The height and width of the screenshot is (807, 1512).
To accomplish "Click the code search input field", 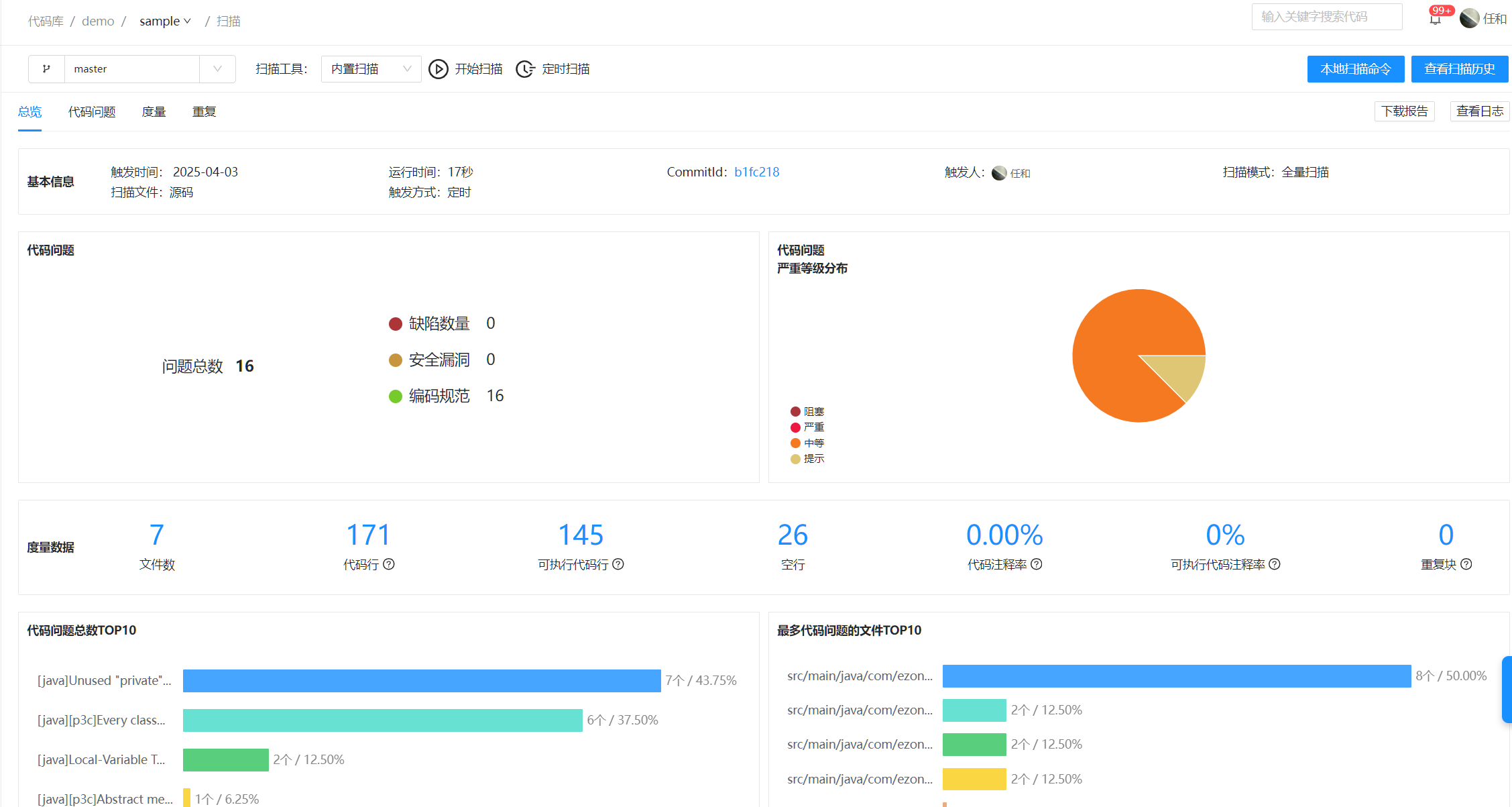I will 1326,17.
